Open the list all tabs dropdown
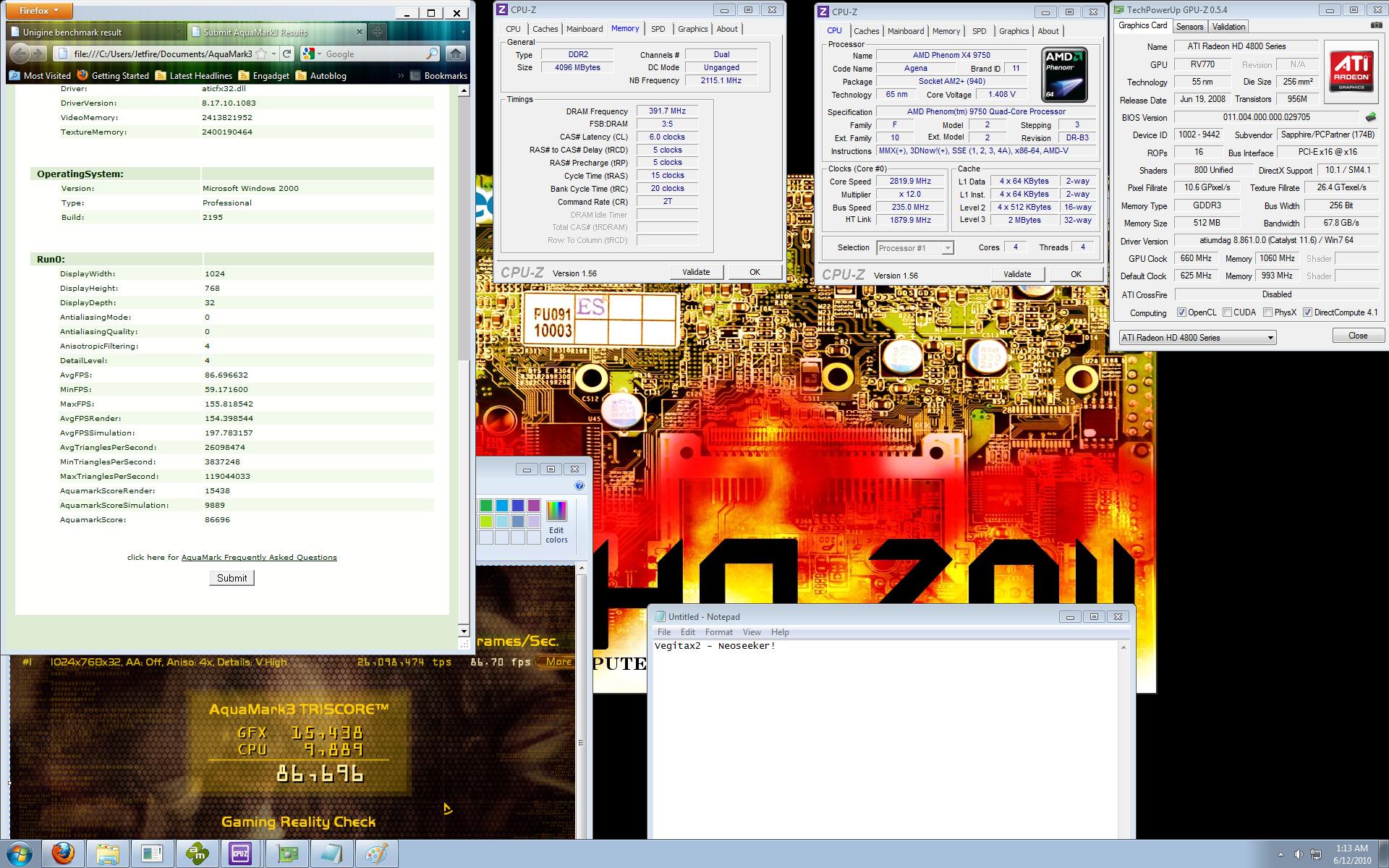The width and height of the screenshot is (1389, 868). [x=463, y=32]
